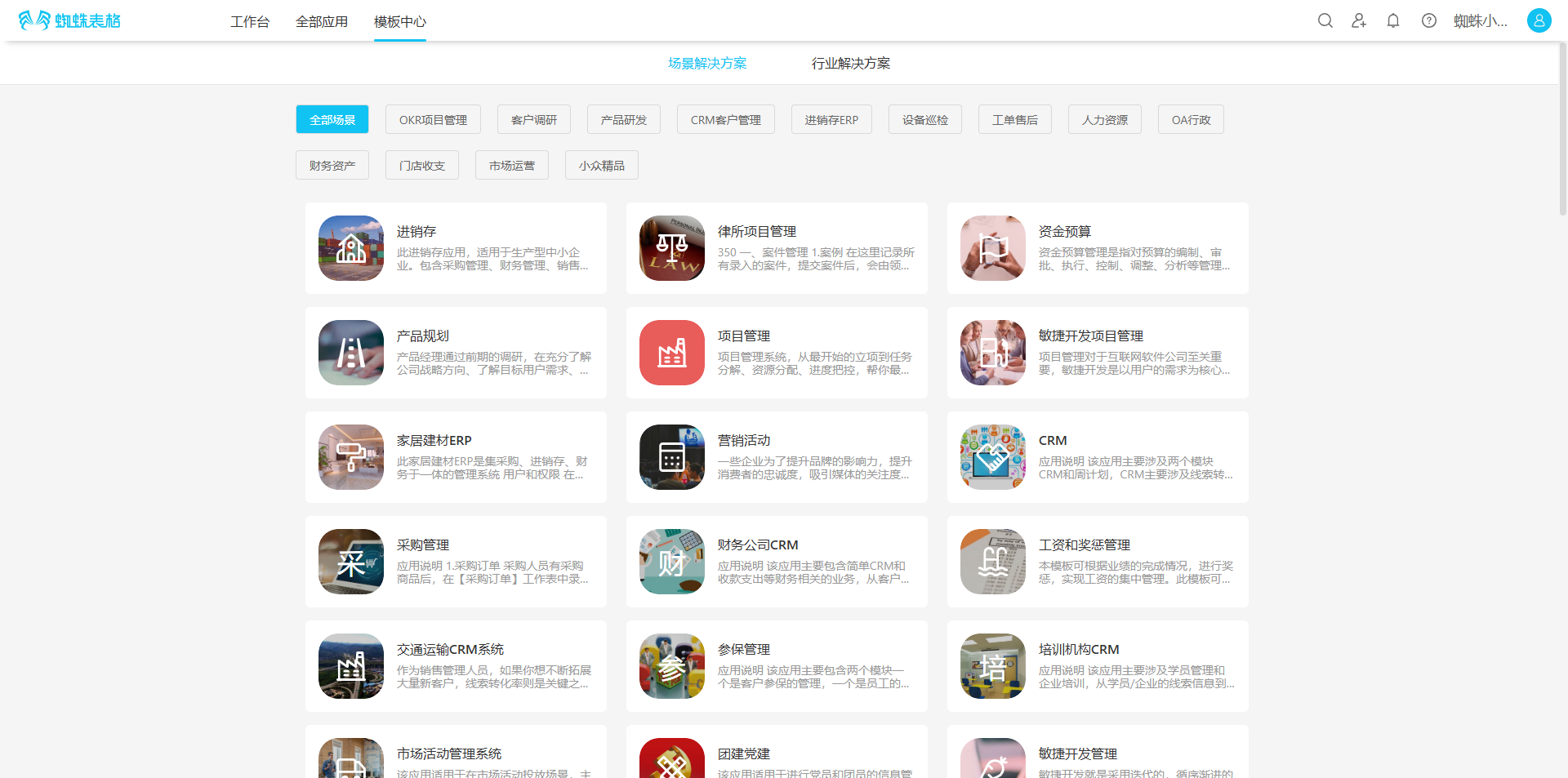
Task: Open the 家居建材ERP paint roller icon
Action: coord(351,457)
